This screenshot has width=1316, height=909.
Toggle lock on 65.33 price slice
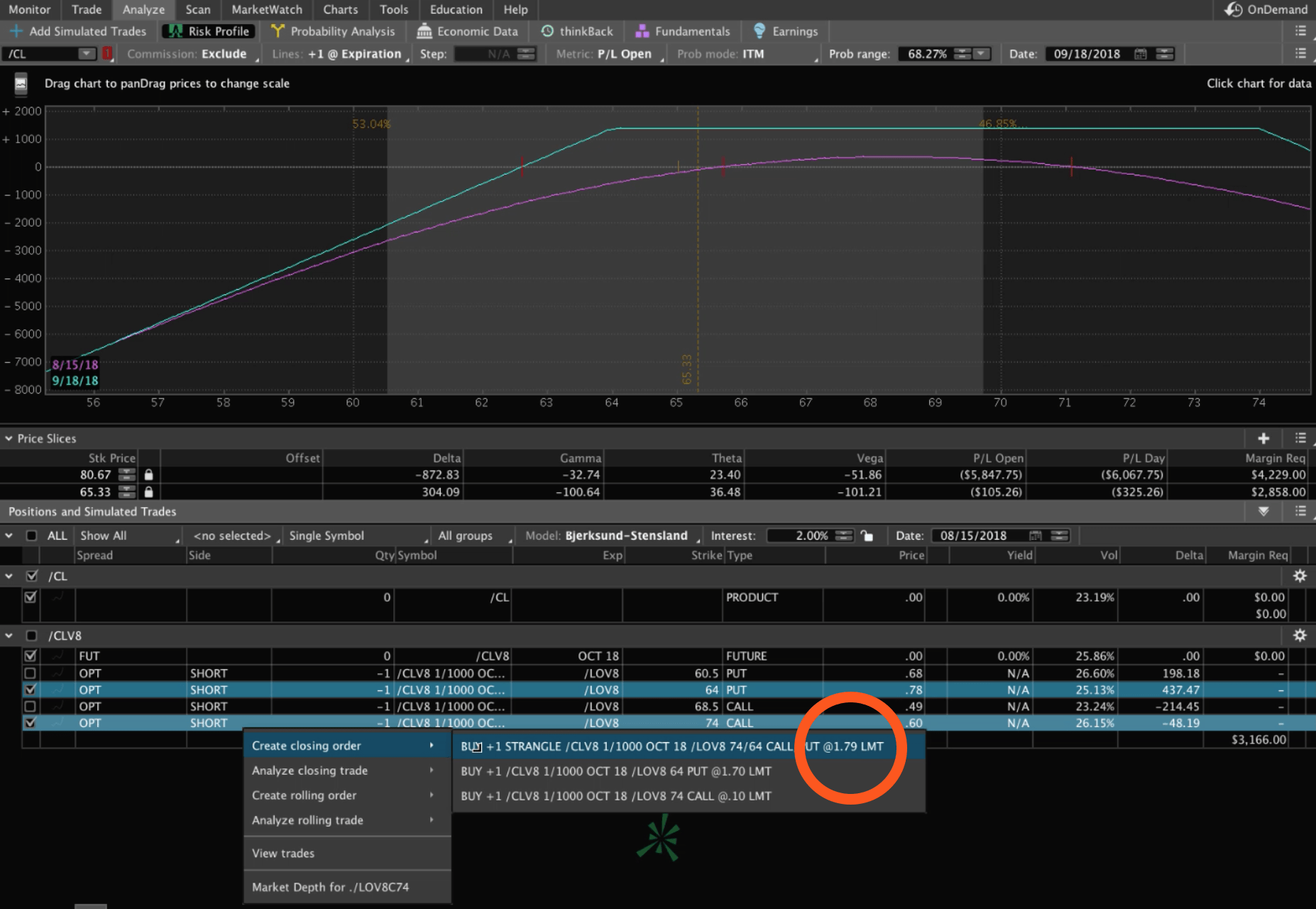pyautogui.click(x=148, y=491)
